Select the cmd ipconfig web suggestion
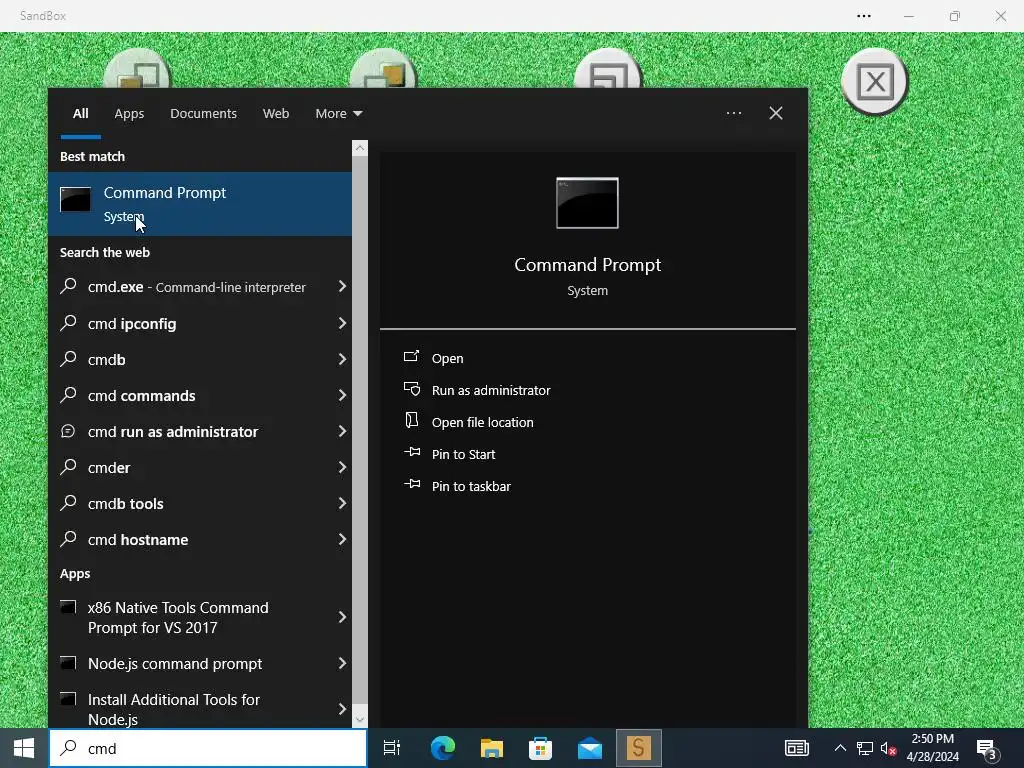1024x768 pixels. 200,323
